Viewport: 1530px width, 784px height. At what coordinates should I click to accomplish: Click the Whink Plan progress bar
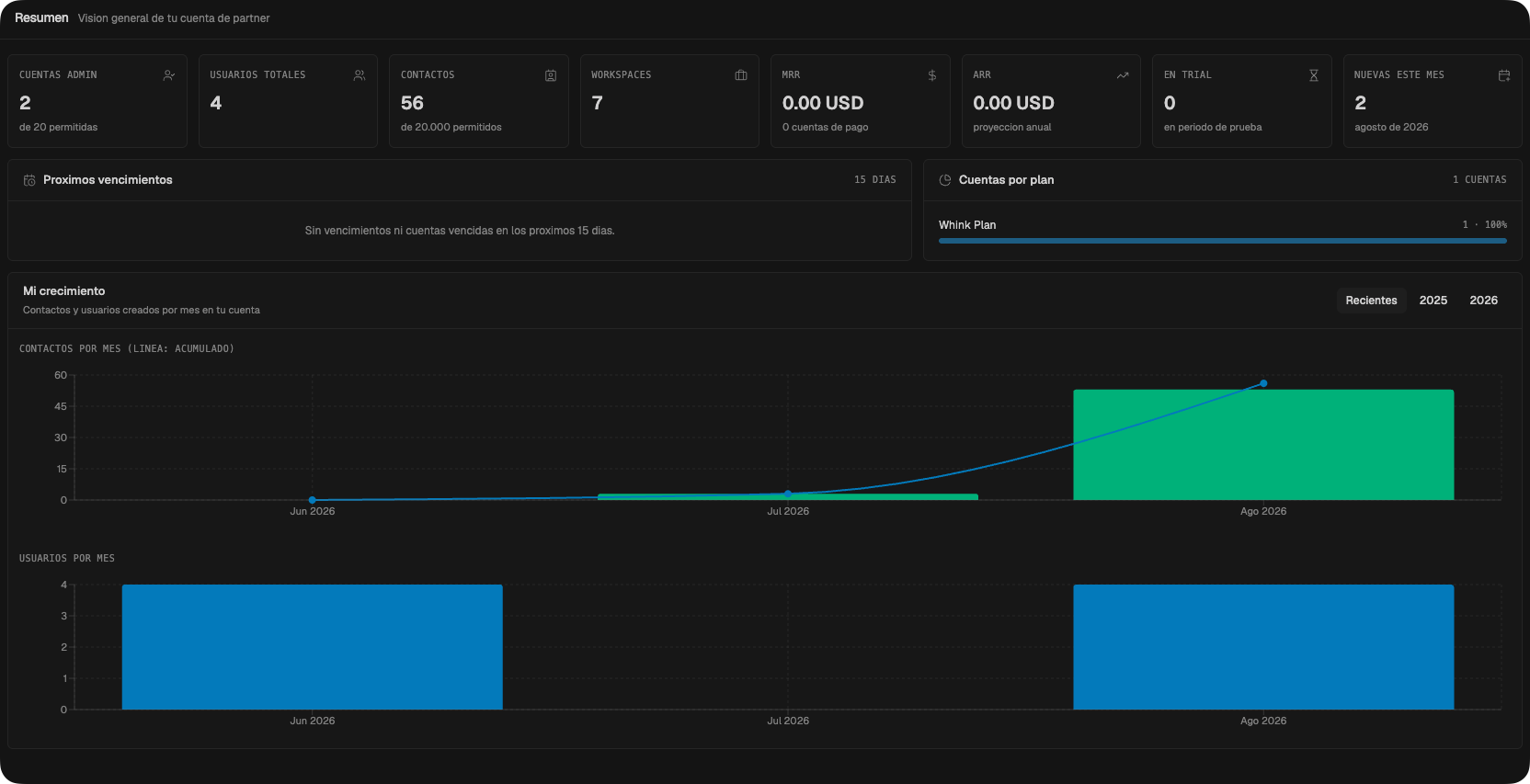point(1223,241)
